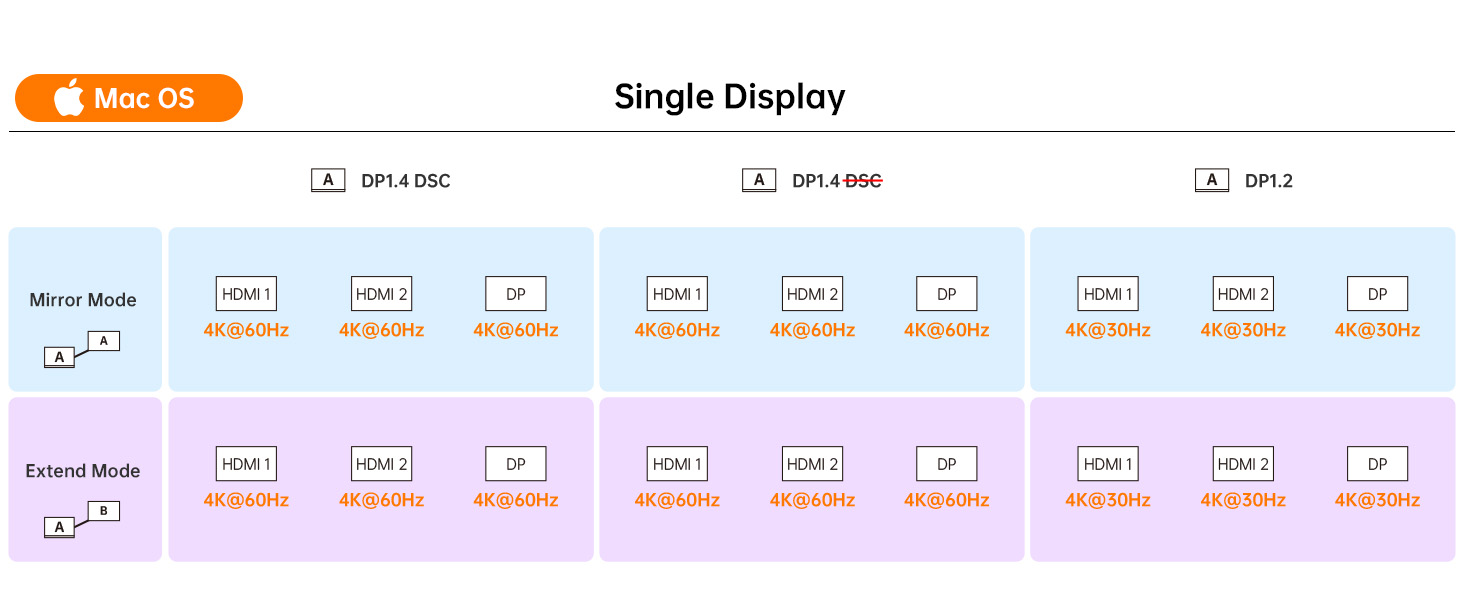Select HDMI 2 box in Extend Mode, DP1.2 column
Image resolution: width=1464 pixels, height=600 pixels.
[x=1243, y=464]
